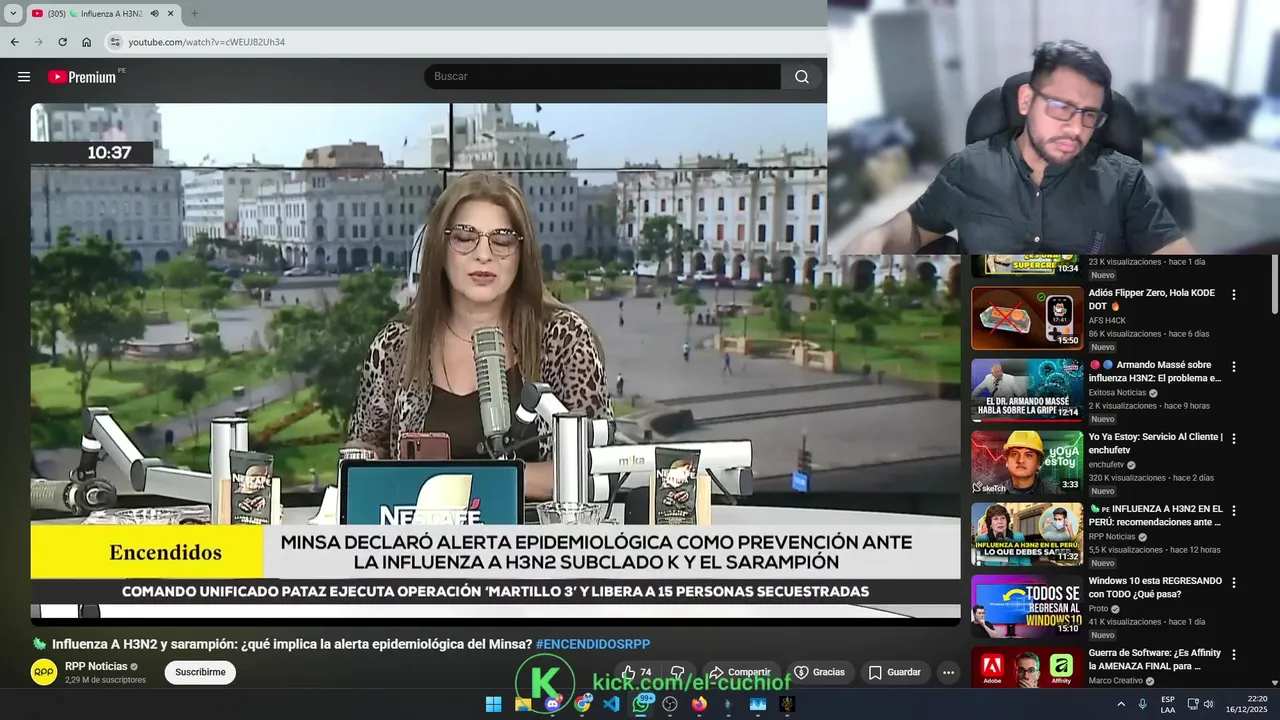This screenshot has height=720, width=1280.
Task: Open Google Chrome from the taskbar
Action: pos(582,704)
